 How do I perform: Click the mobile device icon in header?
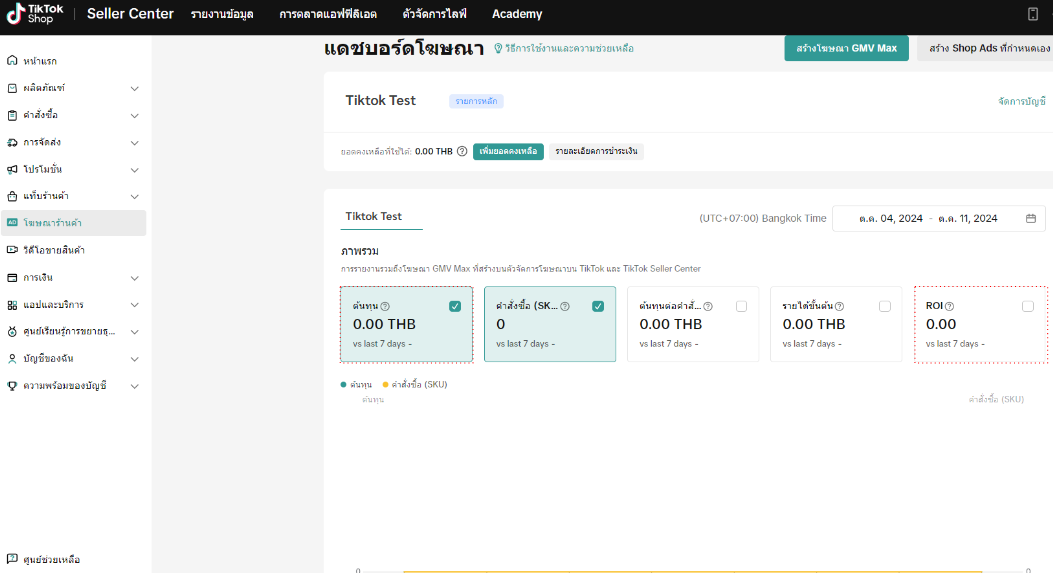click(x=1033, y=14)
